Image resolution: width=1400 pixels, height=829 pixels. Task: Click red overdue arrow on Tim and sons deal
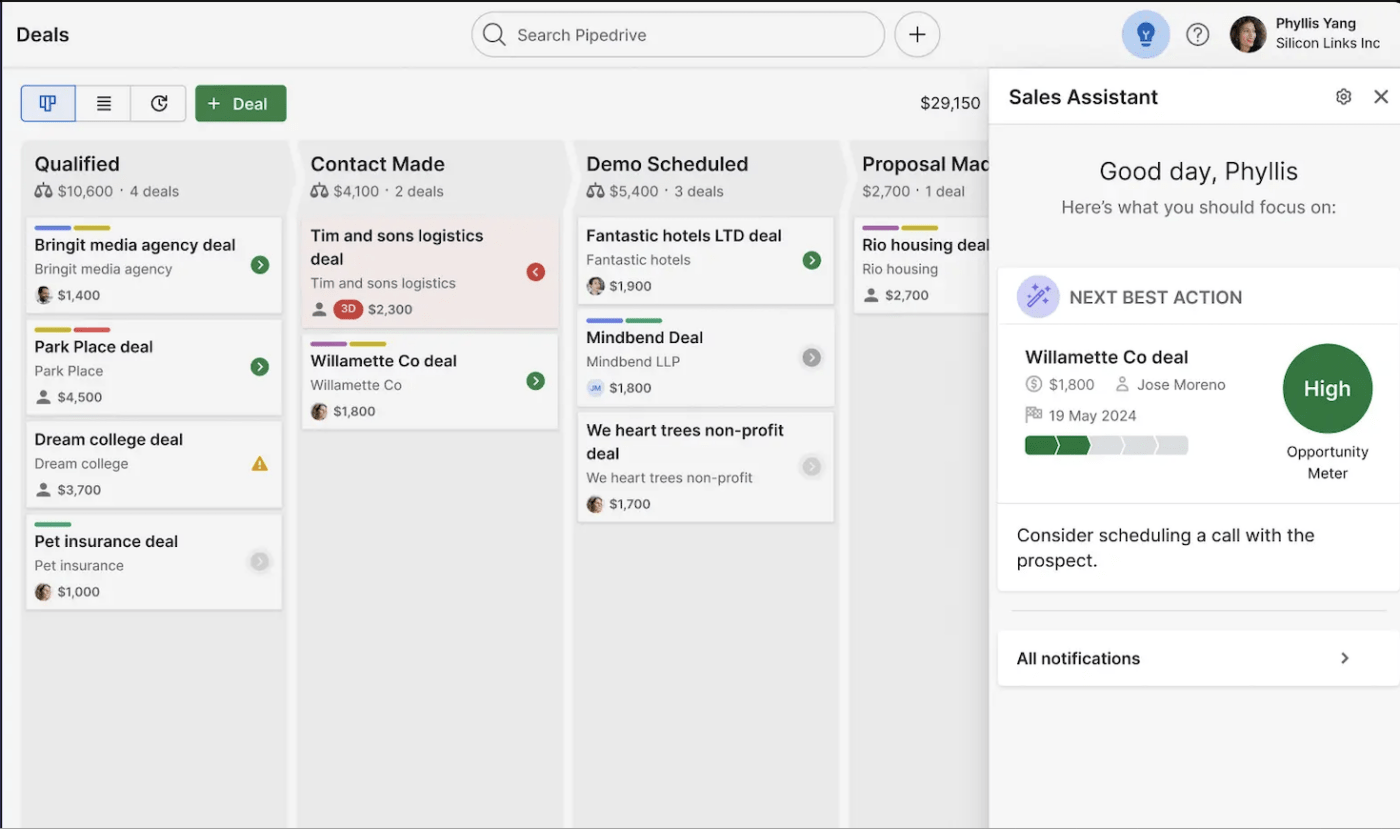coord(536,272)
